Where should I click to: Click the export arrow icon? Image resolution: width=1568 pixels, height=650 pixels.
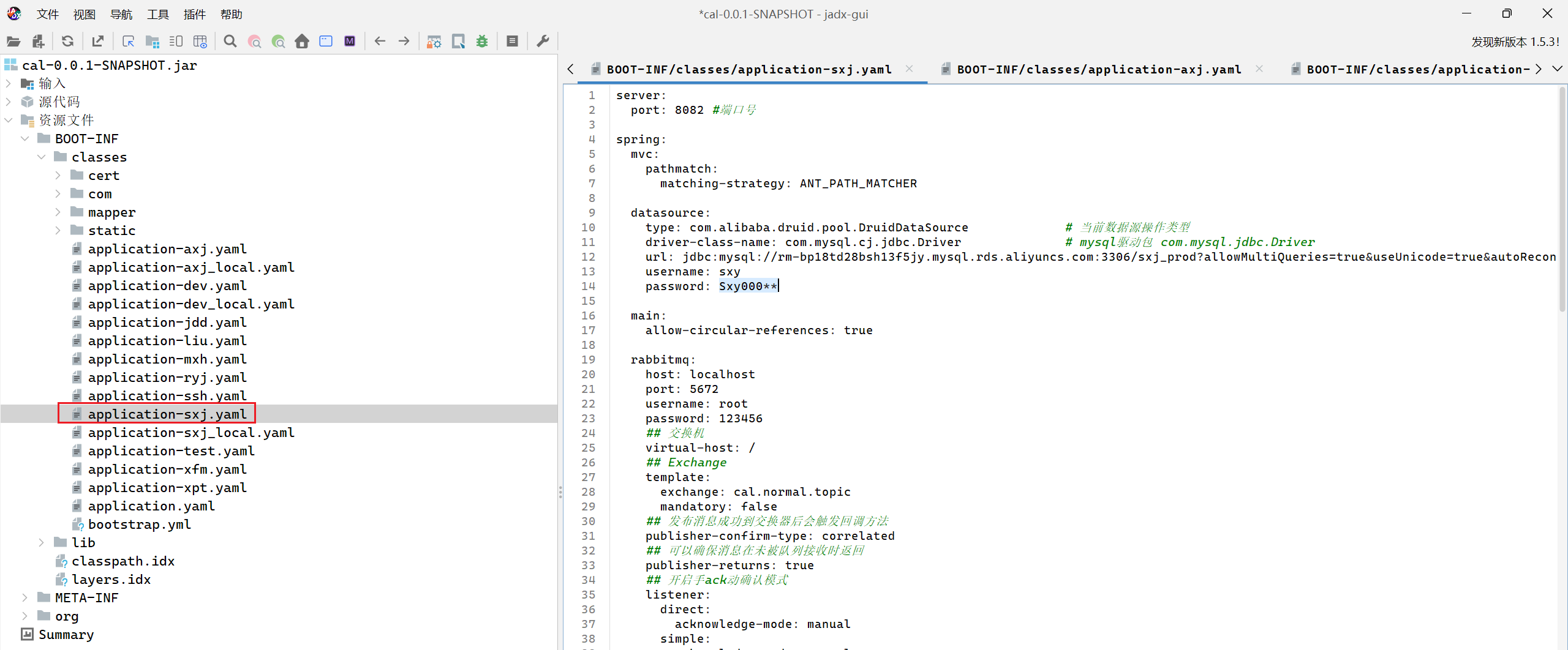97,42
